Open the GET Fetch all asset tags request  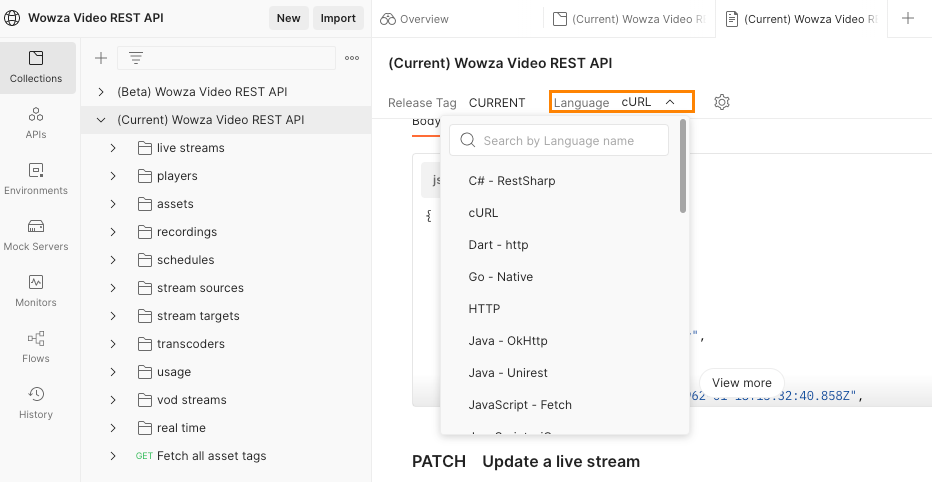click(201, 456)
